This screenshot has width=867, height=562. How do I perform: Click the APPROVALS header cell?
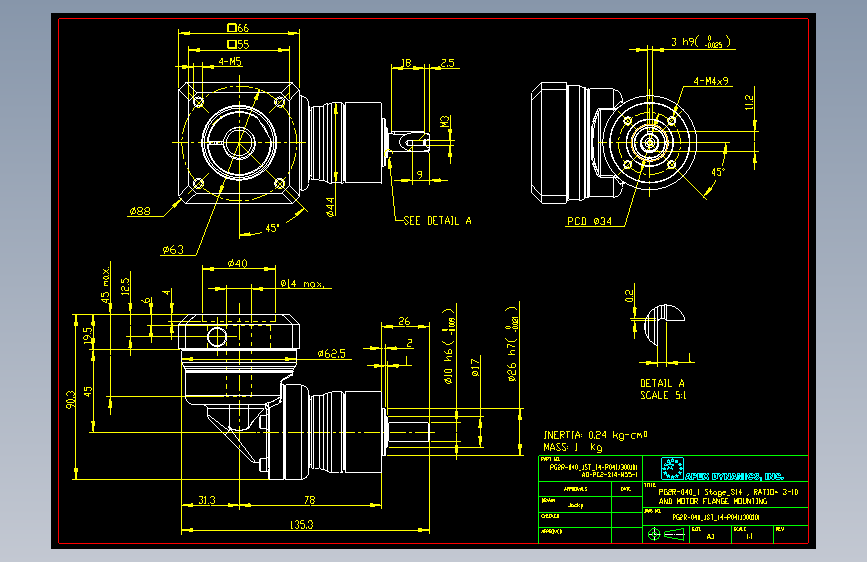click(575, 489)
